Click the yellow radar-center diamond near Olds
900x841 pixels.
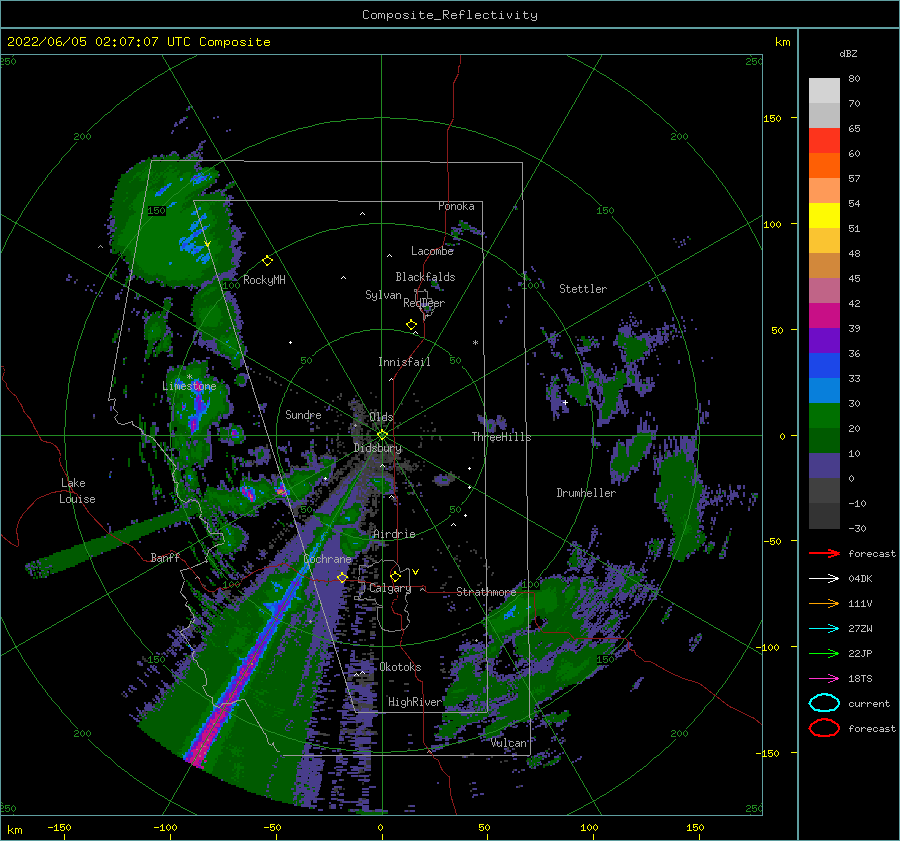(x=382, y=435)
